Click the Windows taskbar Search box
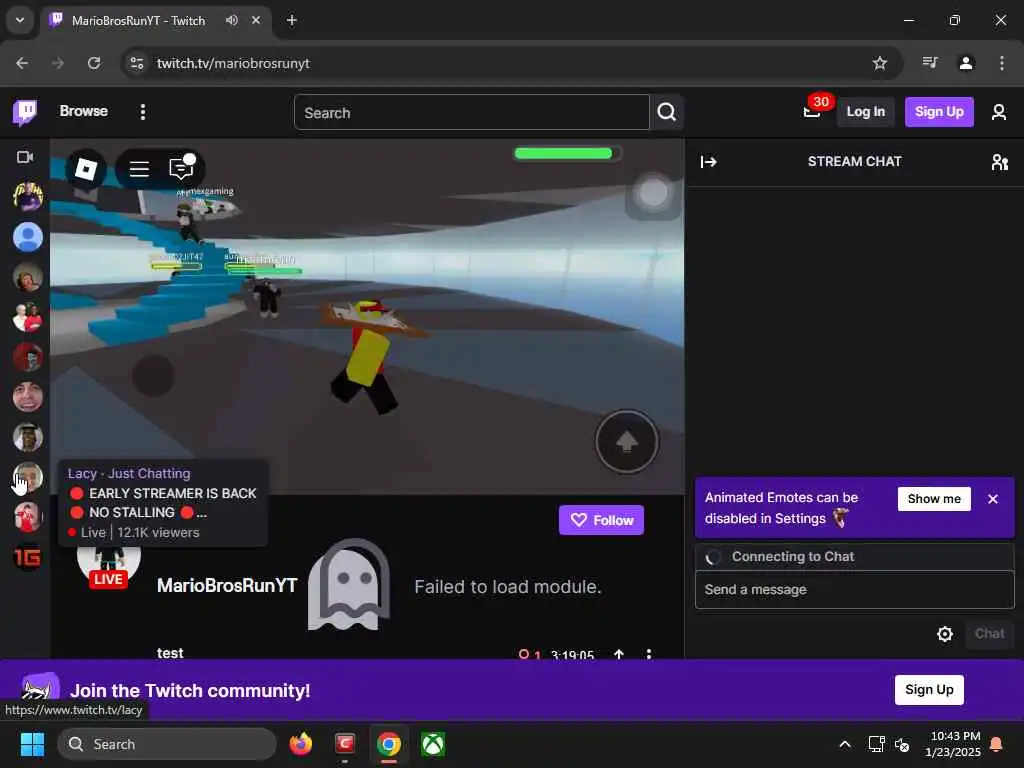Image resolution: width=1024 pixels, height=768 pixels. tap(167, 744)
